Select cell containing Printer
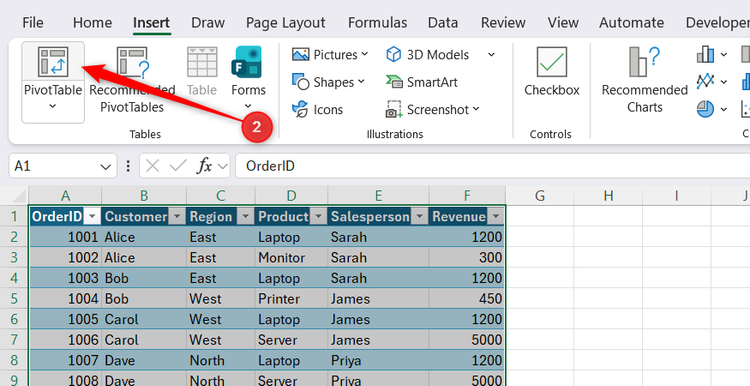Image resolution: width=750 pixels, height=386 pixels. pyautogui.click(x=291, y=299)
